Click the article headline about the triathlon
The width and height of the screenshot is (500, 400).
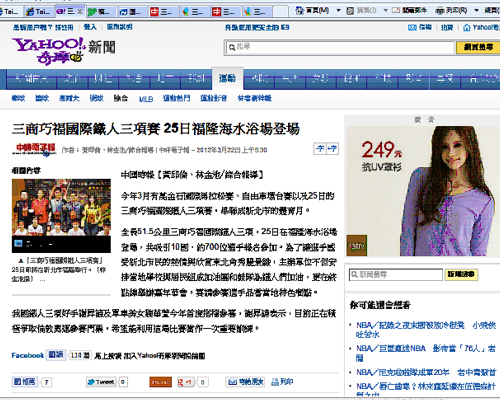(156, 129)
